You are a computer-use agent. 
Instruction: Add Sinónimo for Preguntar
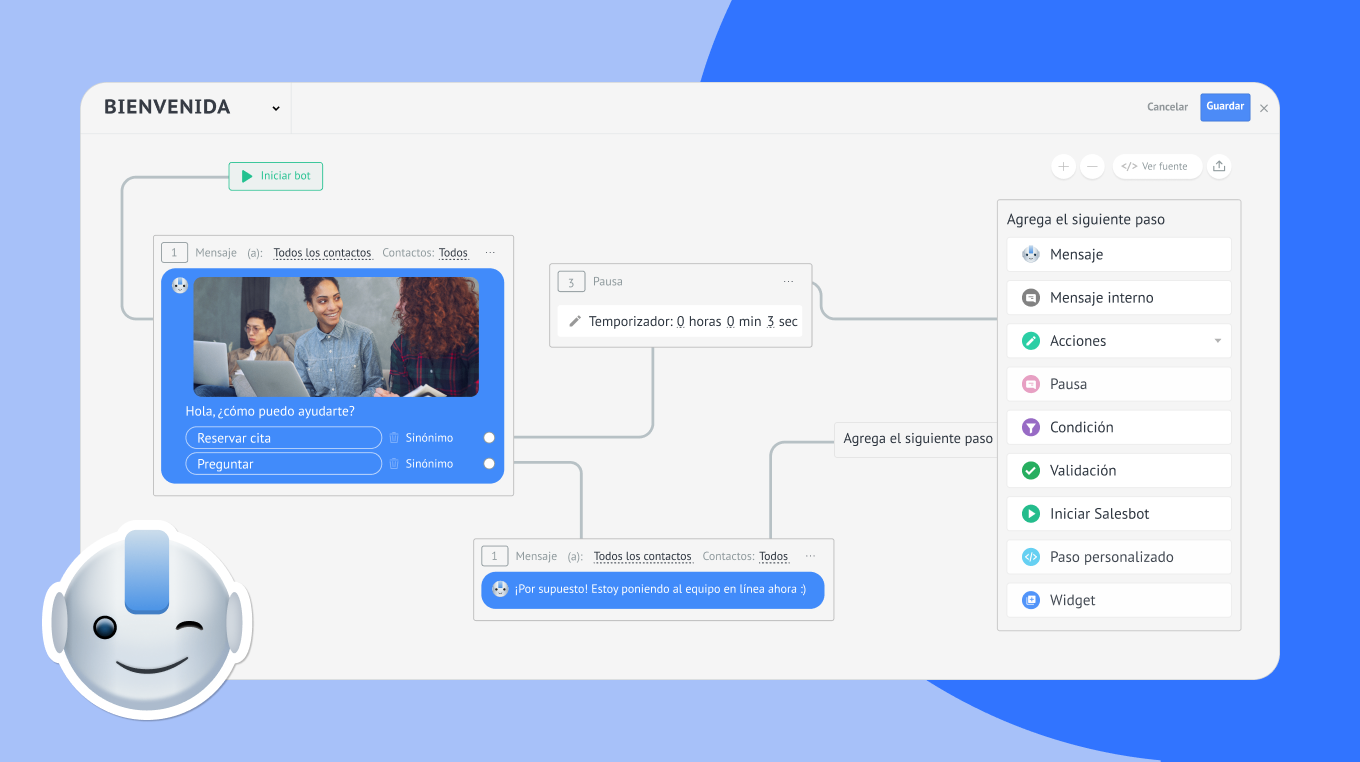click(429, 464)
